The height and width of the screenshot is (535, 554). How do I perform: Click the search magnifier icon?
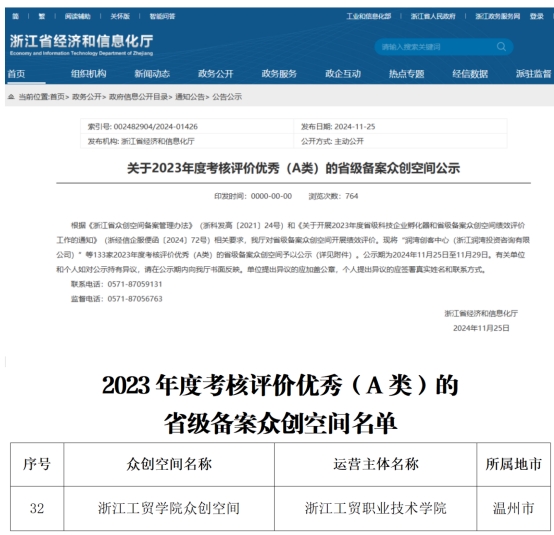click(x=501, y=47)
